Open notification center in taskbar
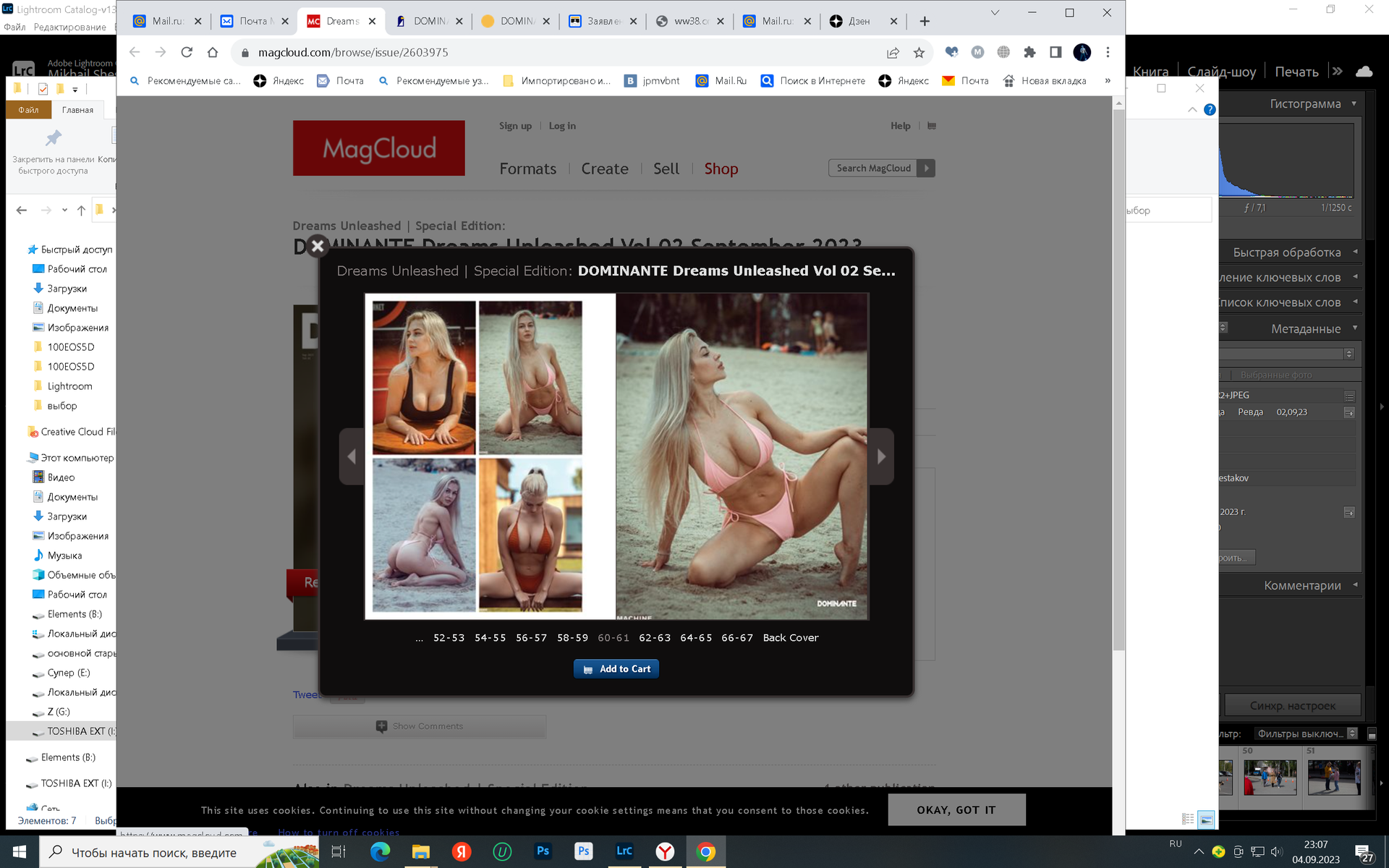 (1364, 853)
